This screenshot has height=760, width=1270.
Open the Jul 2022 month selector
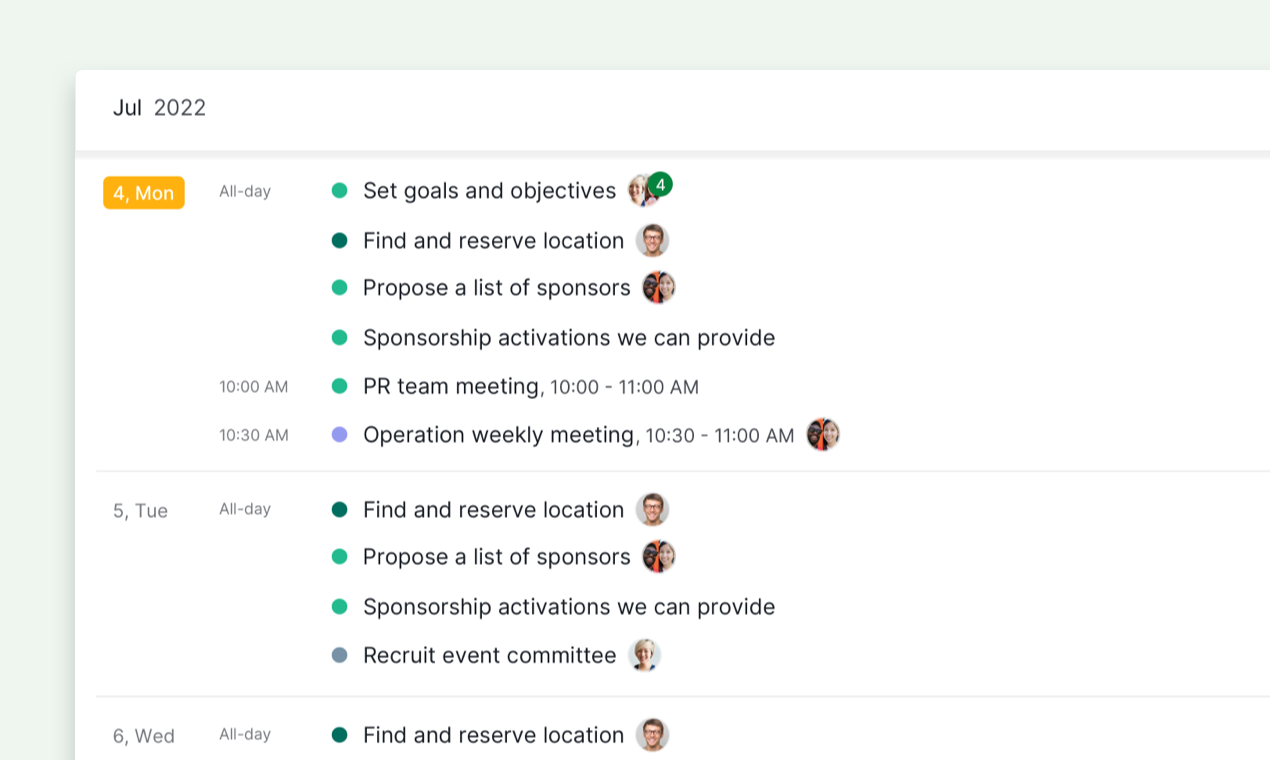159,108
